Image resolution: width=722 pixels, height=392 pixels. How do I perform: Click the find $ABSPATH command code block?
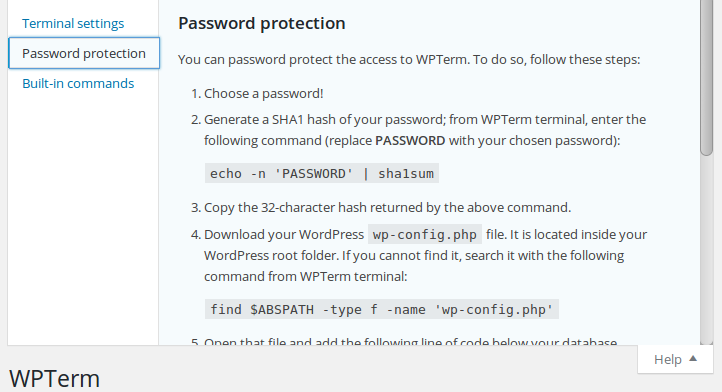click(x=381, y=309)
